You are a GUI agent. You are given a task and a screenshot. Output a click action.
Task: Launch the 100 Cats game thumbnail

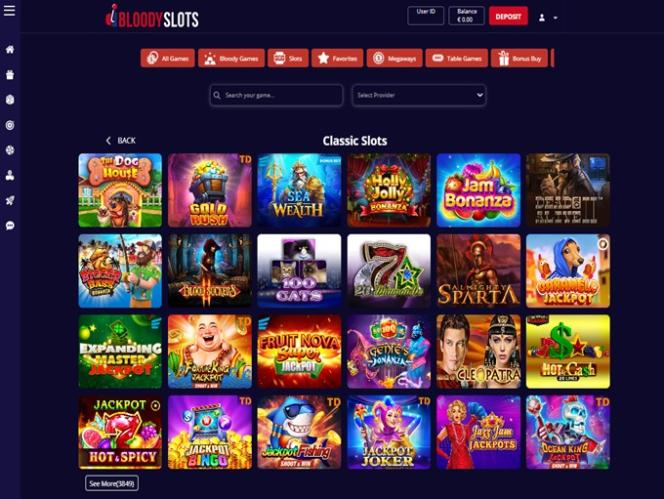[x=299, y=271]
